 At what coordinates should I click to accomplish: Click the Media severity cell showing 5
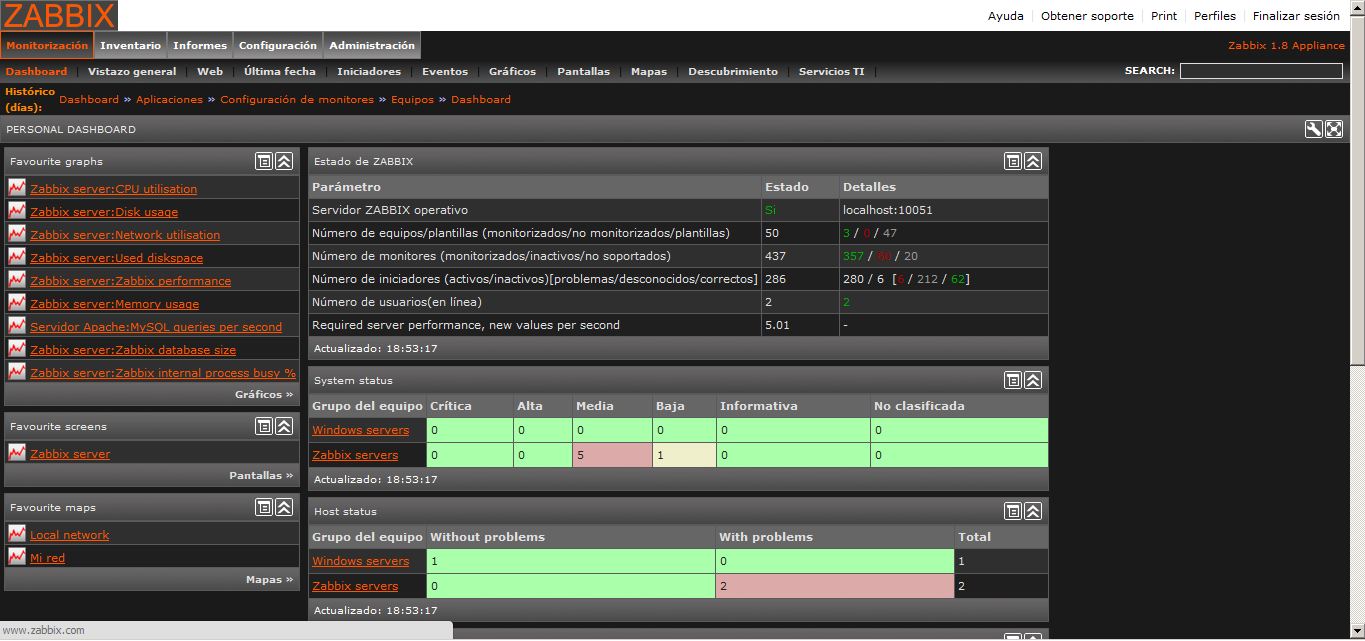point(611,455)
